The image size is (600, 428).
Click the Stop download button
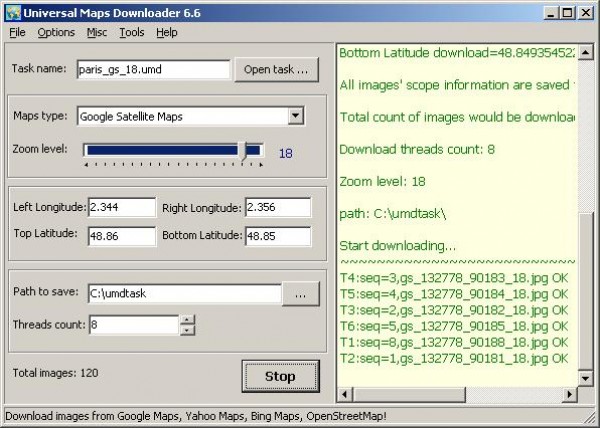click(280, 376)
